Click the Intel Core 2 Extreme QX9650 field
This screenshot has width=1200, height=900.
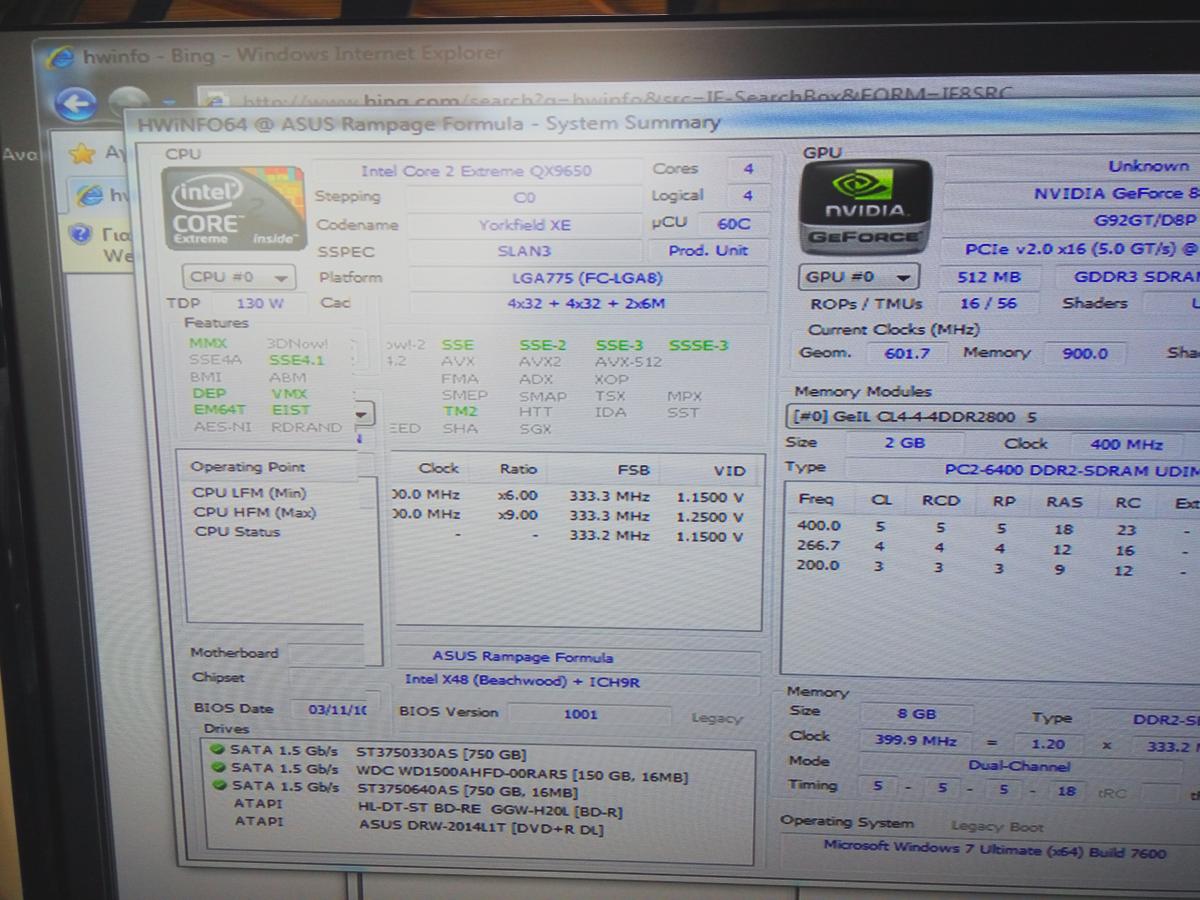[x=476, y=171]
